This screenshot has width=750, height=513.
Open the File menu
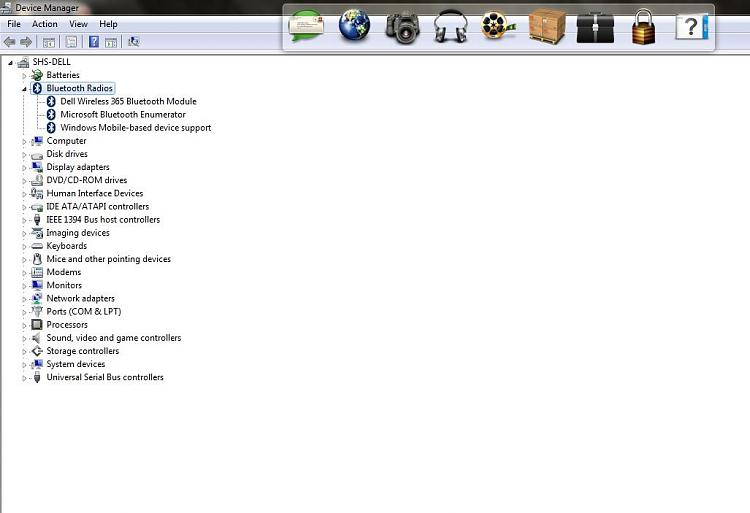[14, 24]
